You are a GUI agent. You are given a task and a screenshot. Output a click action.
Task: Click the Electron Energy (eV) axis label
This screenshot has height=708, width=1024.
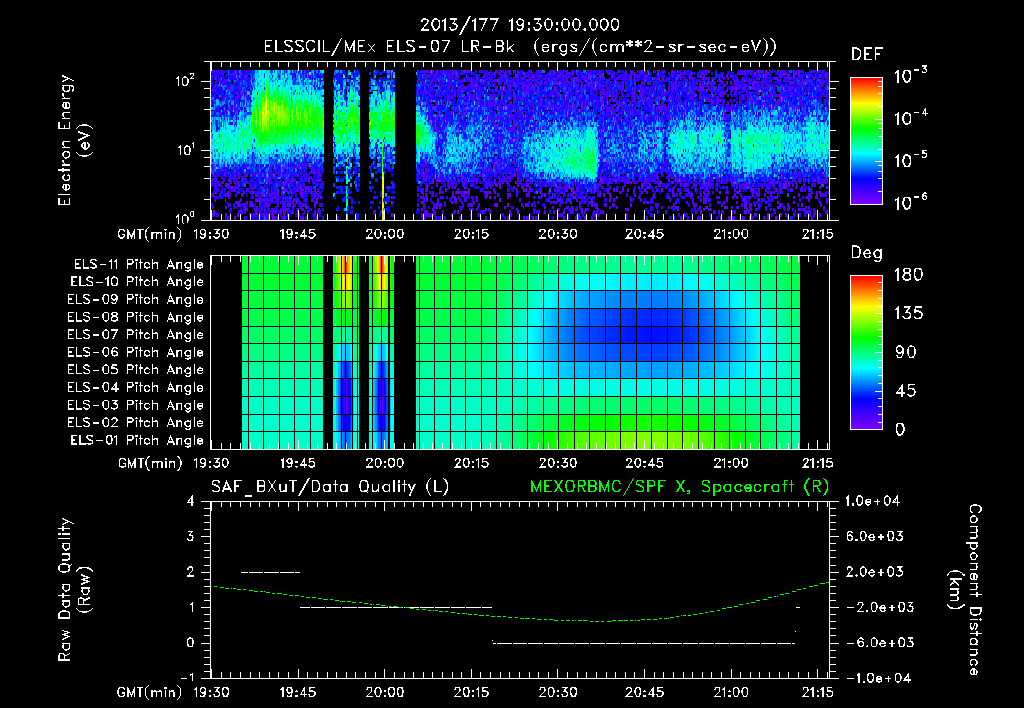(74, 140)
